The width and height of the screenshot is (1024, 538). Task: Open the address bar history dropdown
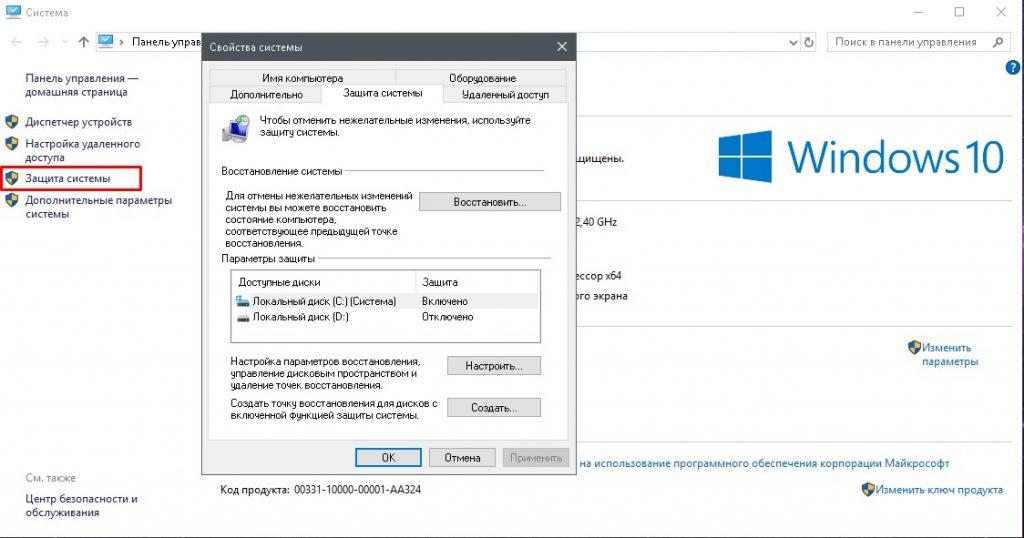tap(793, 42)
